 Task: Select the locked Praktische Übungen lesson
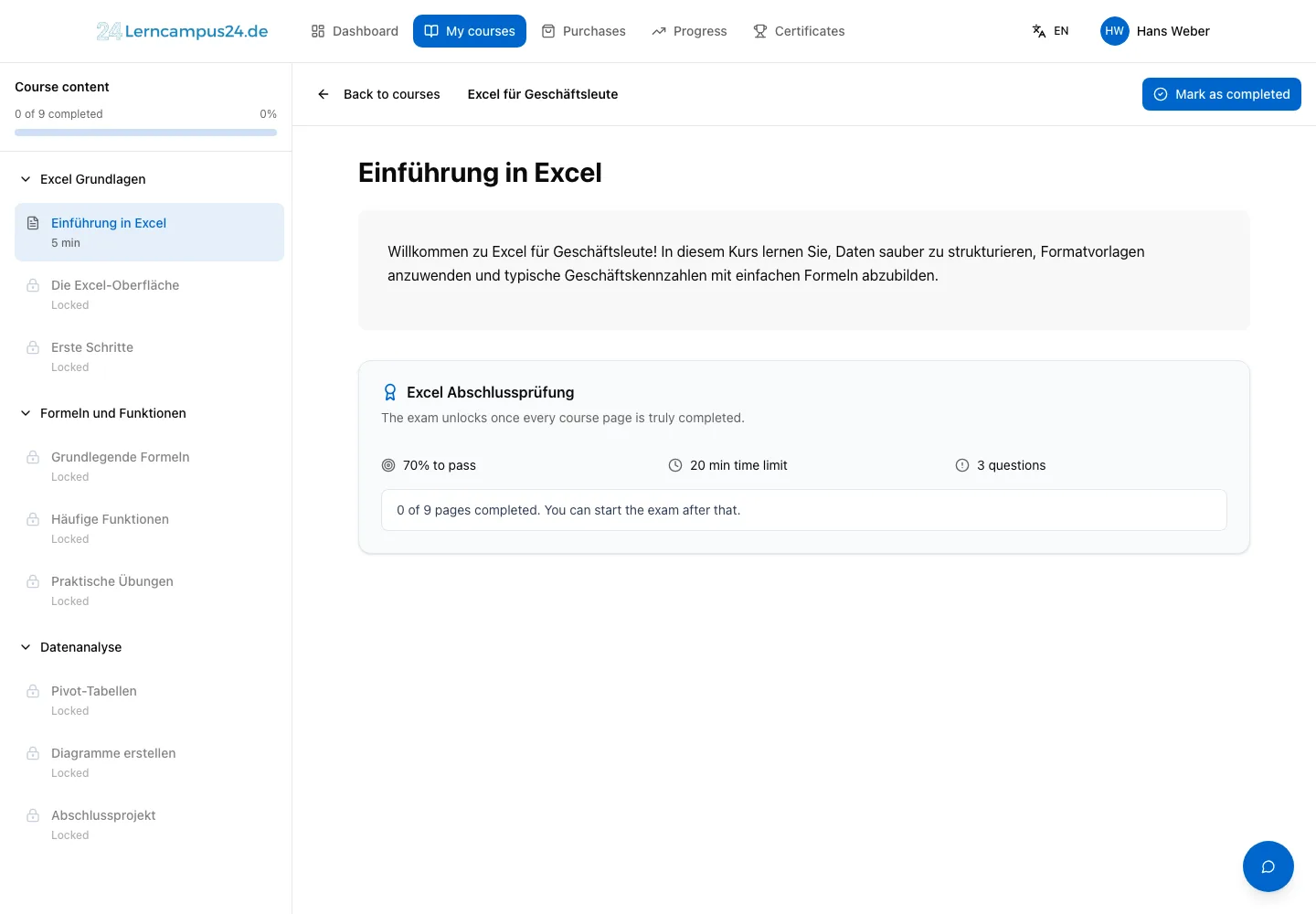(149, 590)
